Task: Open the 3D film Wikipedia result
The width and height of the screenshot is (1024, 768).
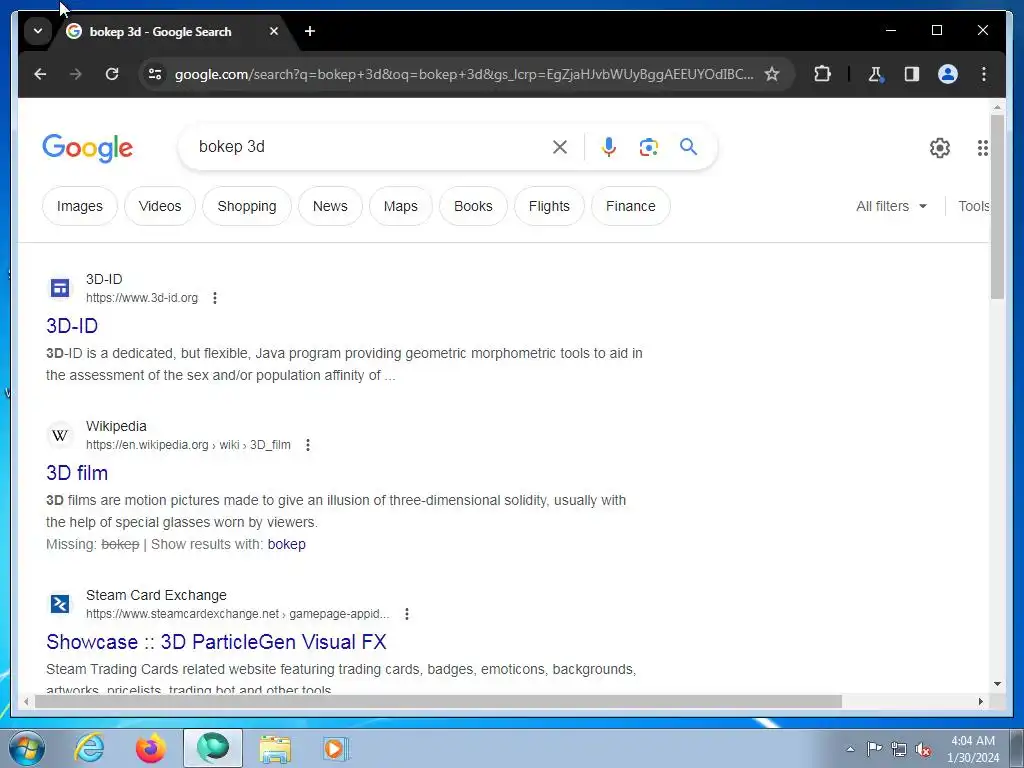Action: (77, 473)
